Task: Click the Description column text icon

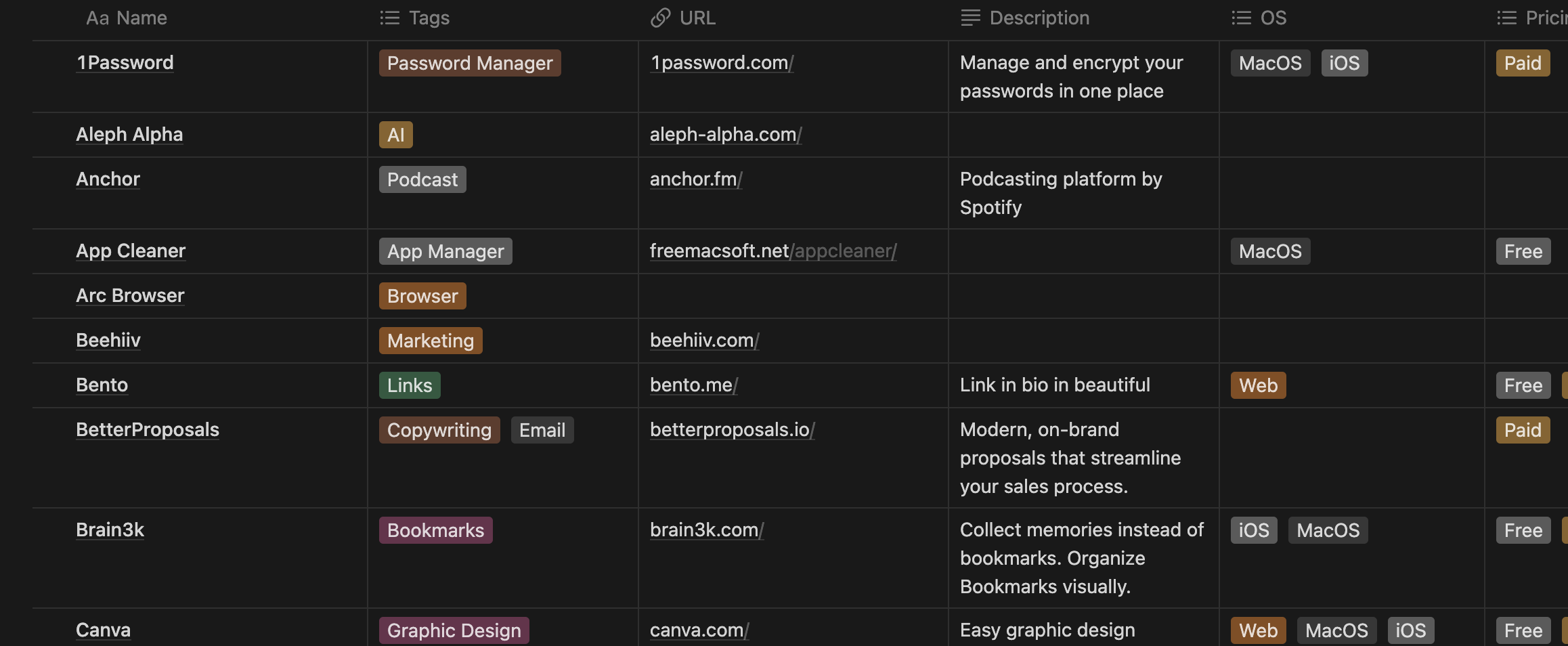Action: tap(970, 18)
